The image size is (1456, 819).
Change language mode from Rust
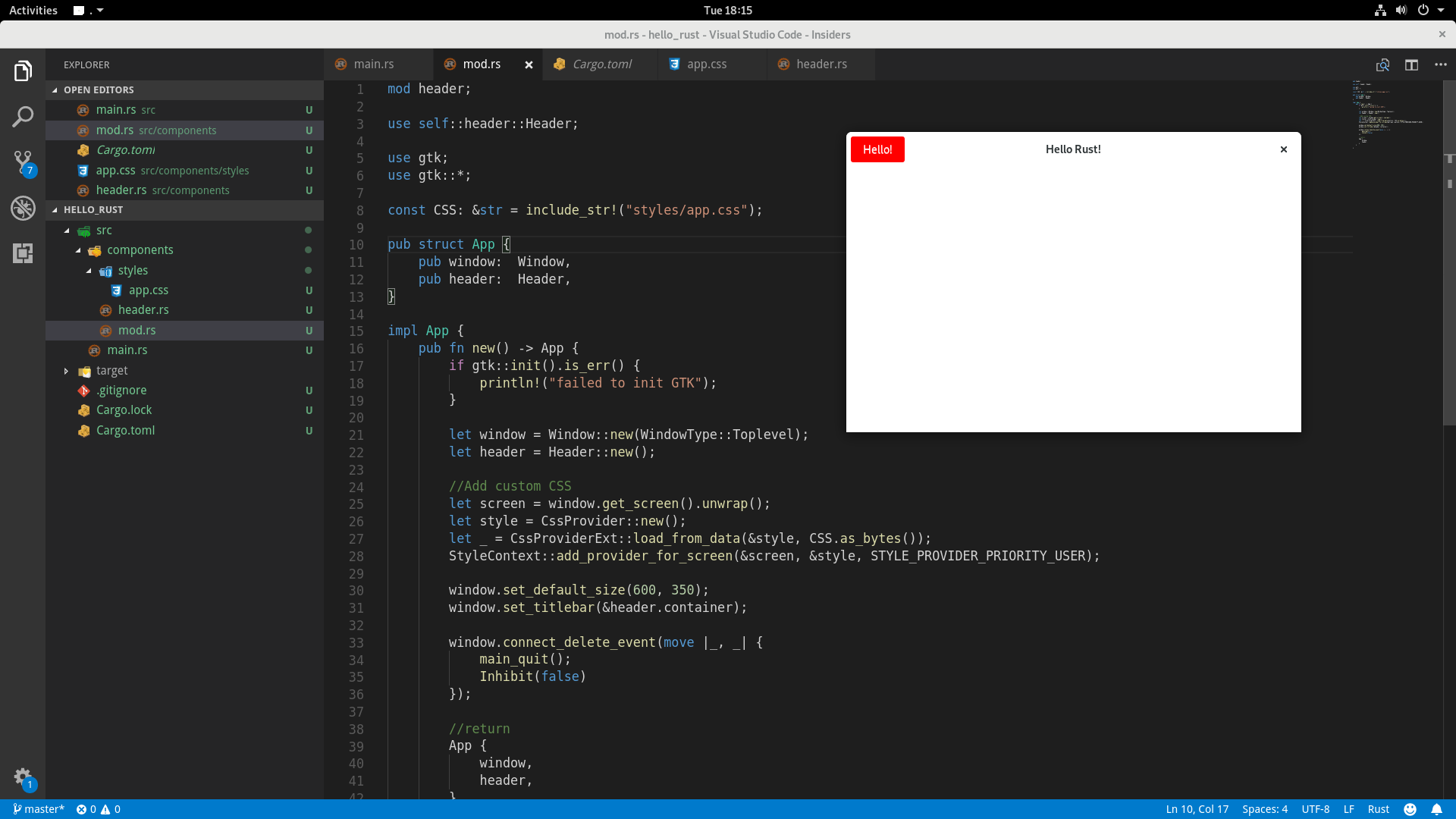pyautogui.click(x=1379, y=809)
